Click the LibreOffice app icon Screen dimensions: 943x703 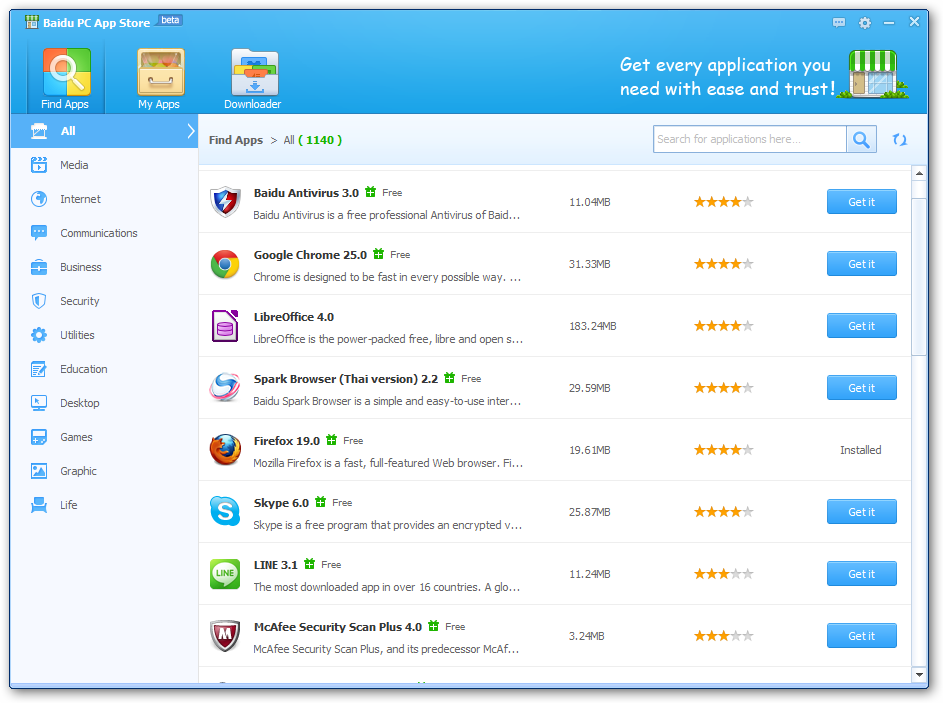(x=225, y=326)
